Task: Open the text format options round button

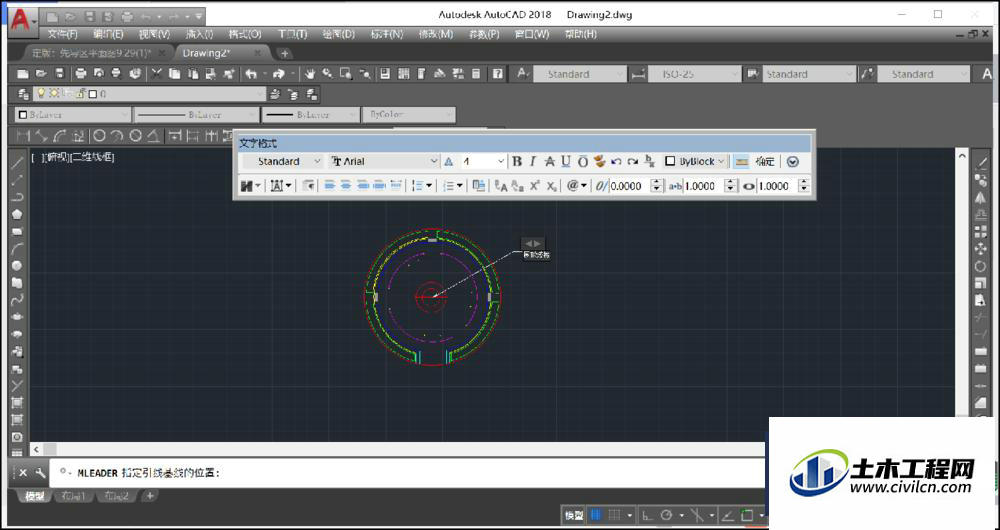Action: [793, 161]
